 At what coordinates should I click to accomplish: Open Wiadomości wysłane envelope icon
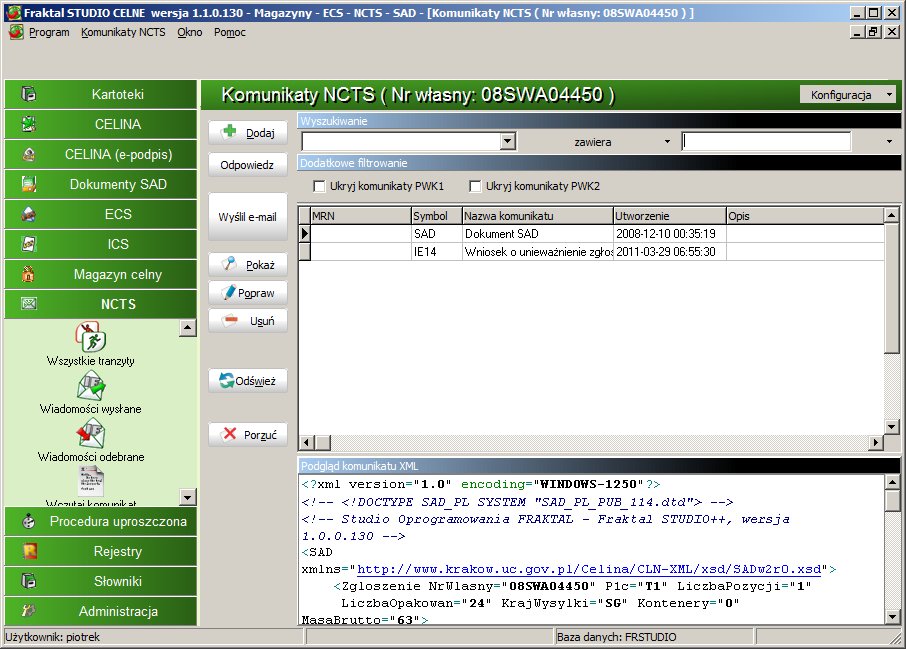tap(90, 386)
